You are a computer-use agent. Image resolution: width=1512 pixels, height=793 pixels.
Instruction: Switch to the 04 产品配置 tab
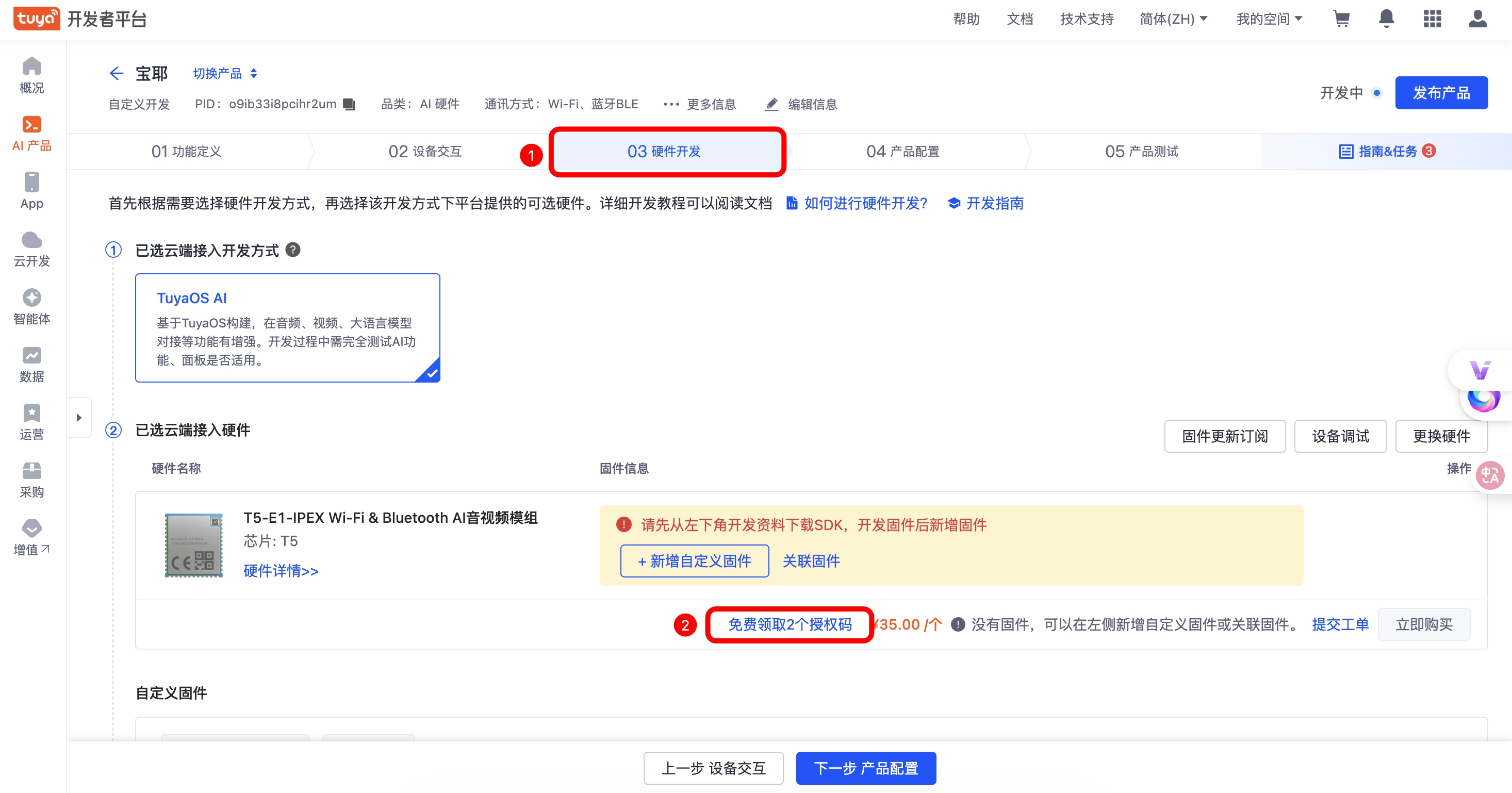(x=903, y=152)
